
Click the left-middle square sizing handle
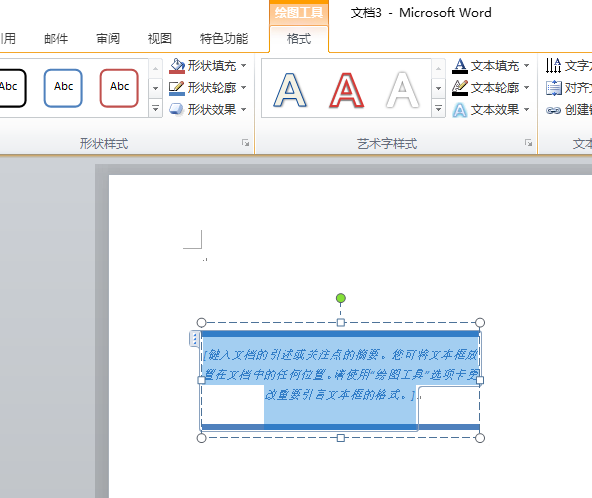point(202,380)
